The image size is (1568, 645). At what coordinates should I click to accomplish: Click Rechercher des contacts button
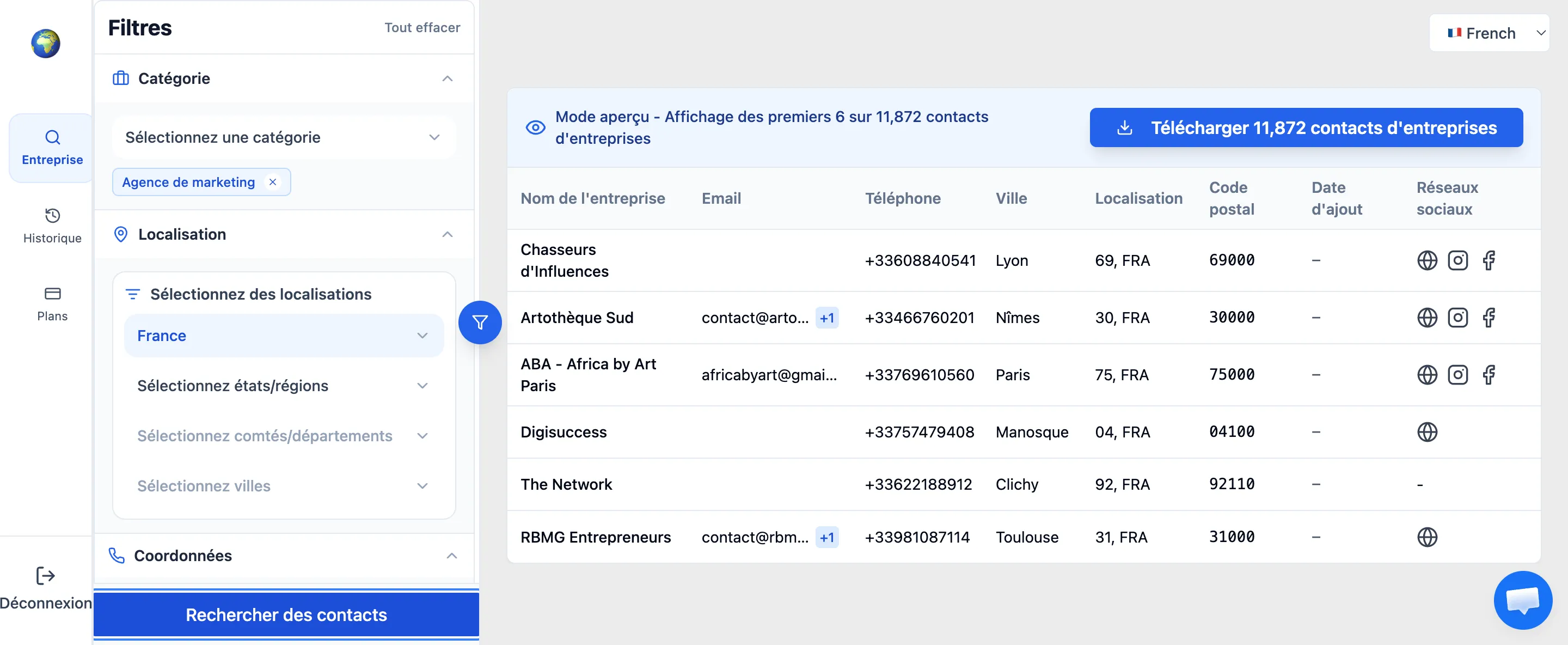click(x=286, y=614)
